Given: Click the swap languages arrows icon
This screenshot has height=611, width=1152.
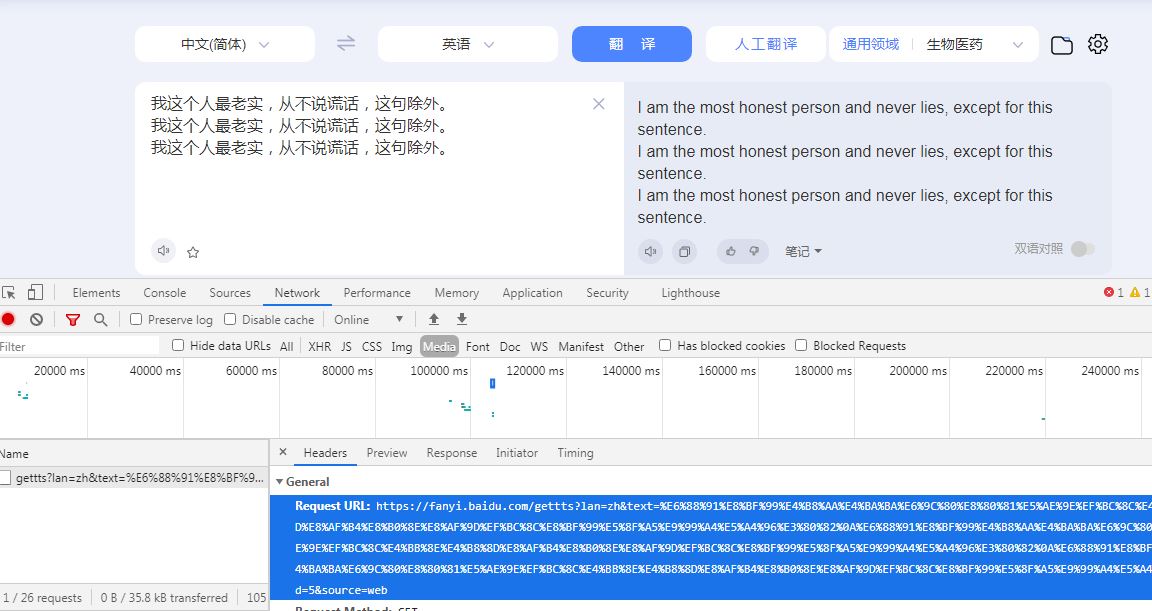Looking at the screenshot, I should point(346,44).
